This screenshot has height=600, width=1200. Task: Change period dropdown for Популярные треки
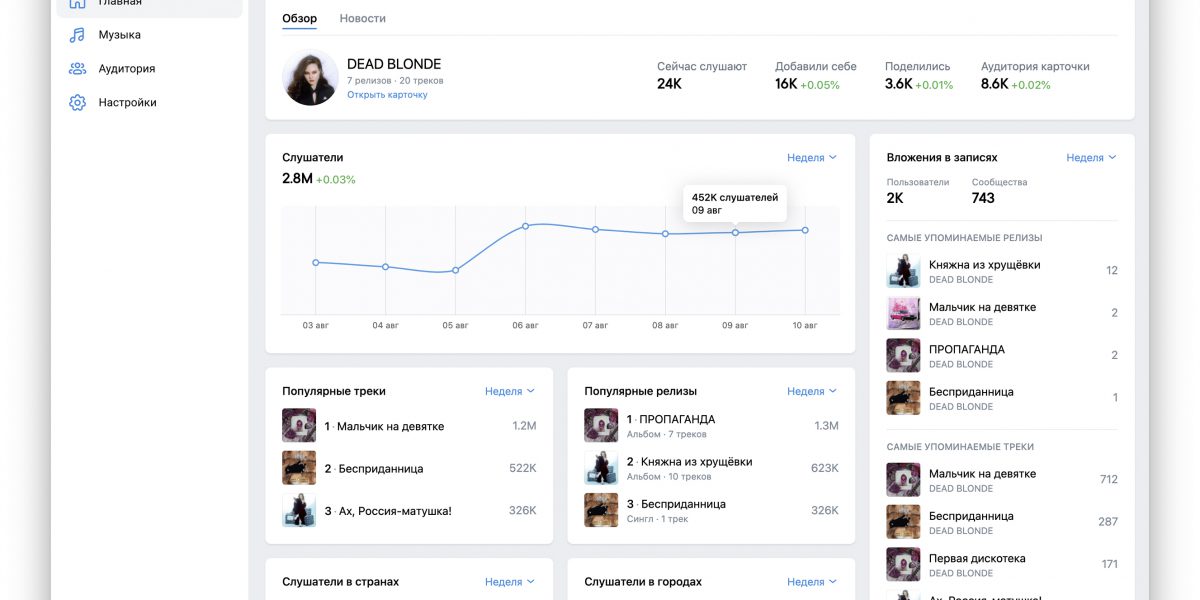click(x=510, y=392)
